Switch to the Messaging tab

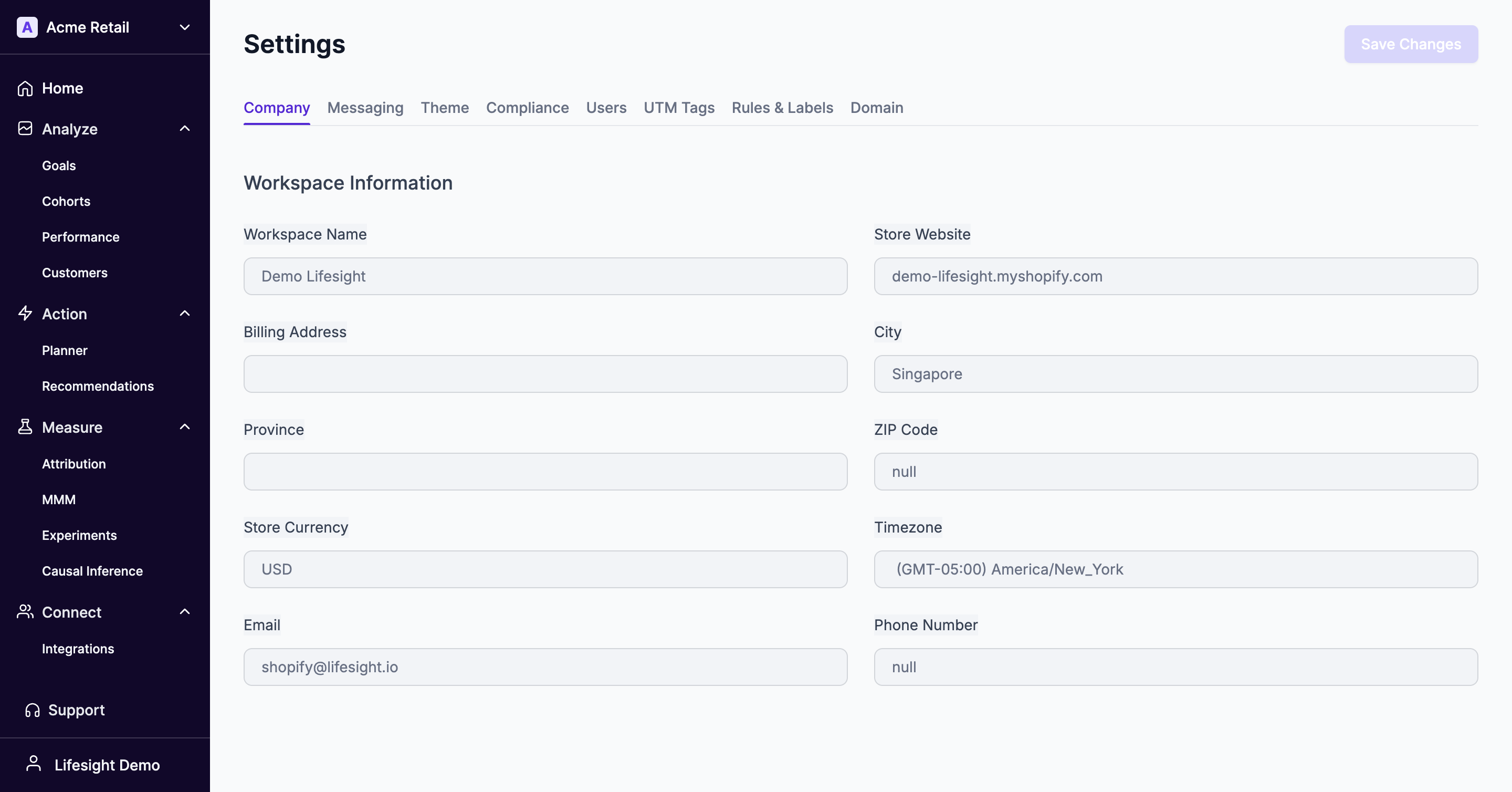365,108
